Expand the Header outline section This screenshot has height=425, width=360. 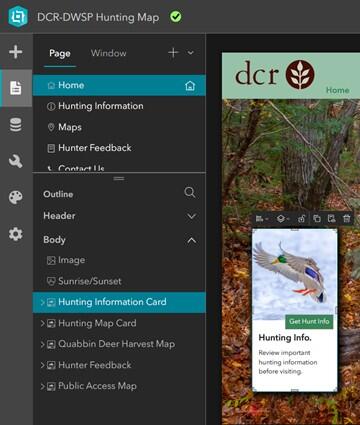point(191,216)
